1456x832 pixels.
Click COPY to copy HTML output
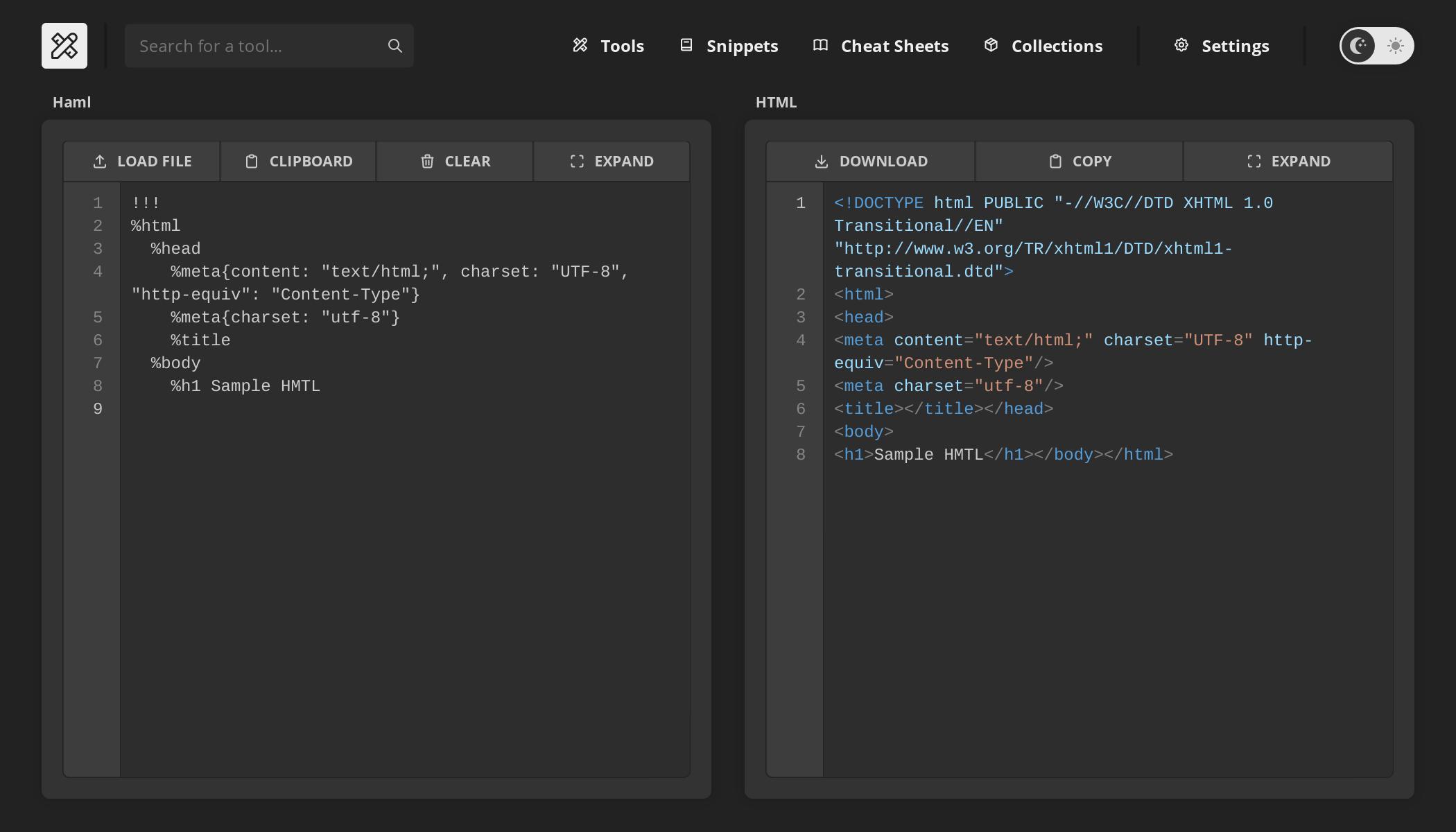point(1079,162)
